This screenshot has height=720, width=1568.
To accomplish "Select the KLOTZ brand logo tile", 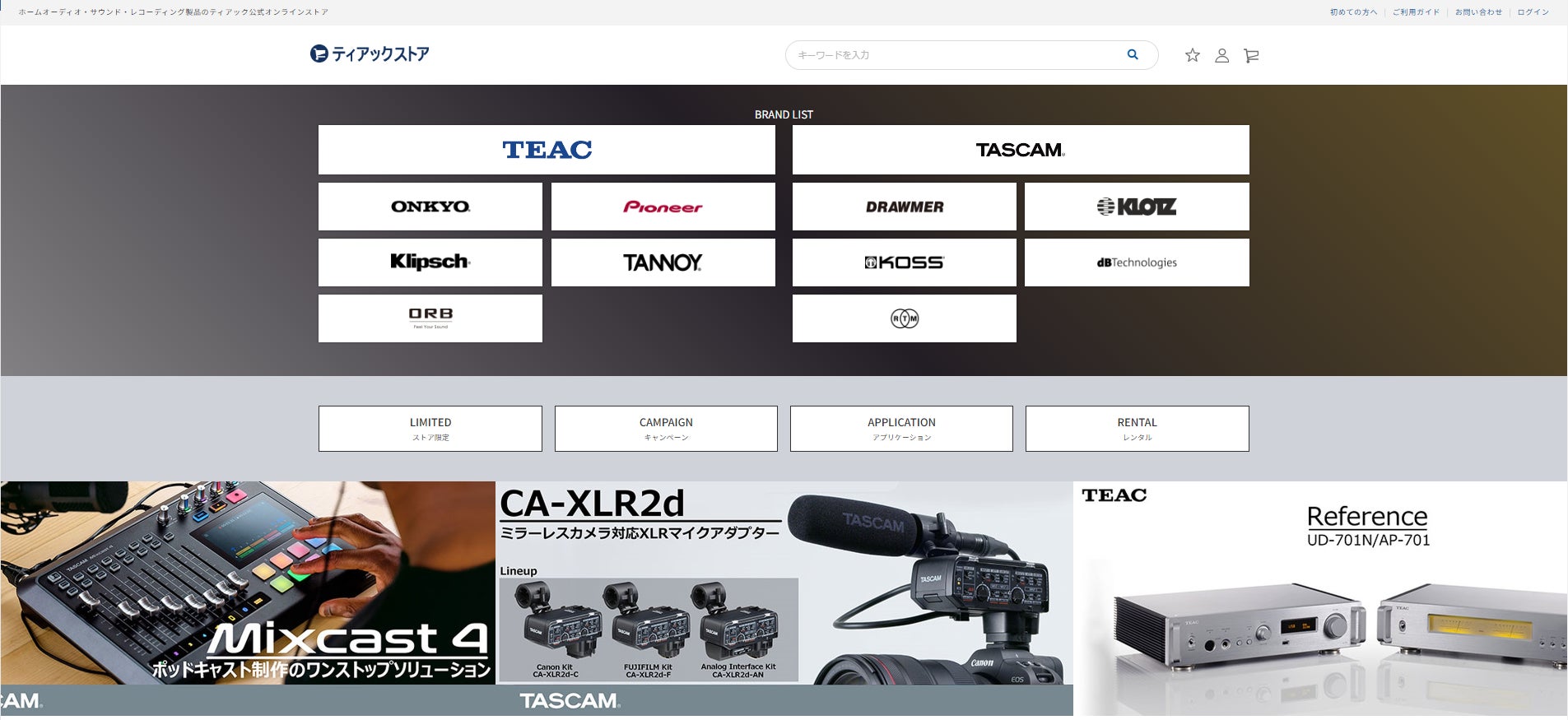I will 1137,207.
